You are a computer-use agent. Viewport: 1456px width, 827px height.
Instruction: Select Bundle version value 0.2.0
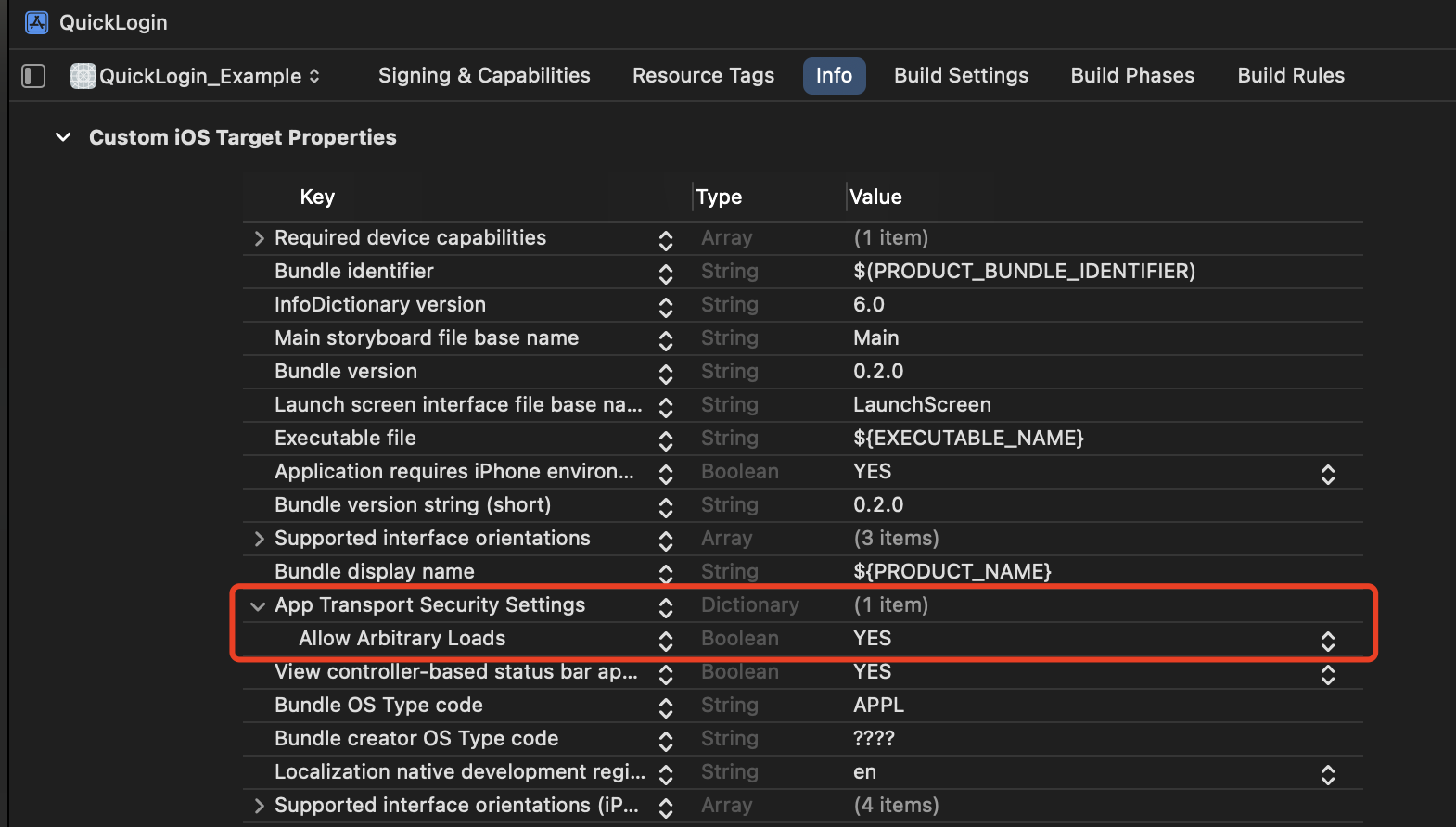click(878, 371)
